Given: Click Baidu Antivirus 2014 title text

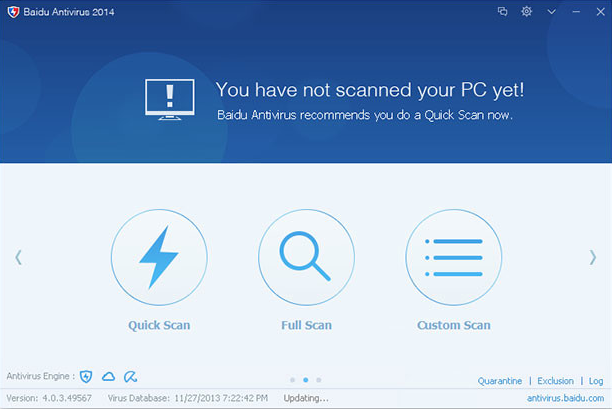Looking at the screenshot, I should 69,12.
